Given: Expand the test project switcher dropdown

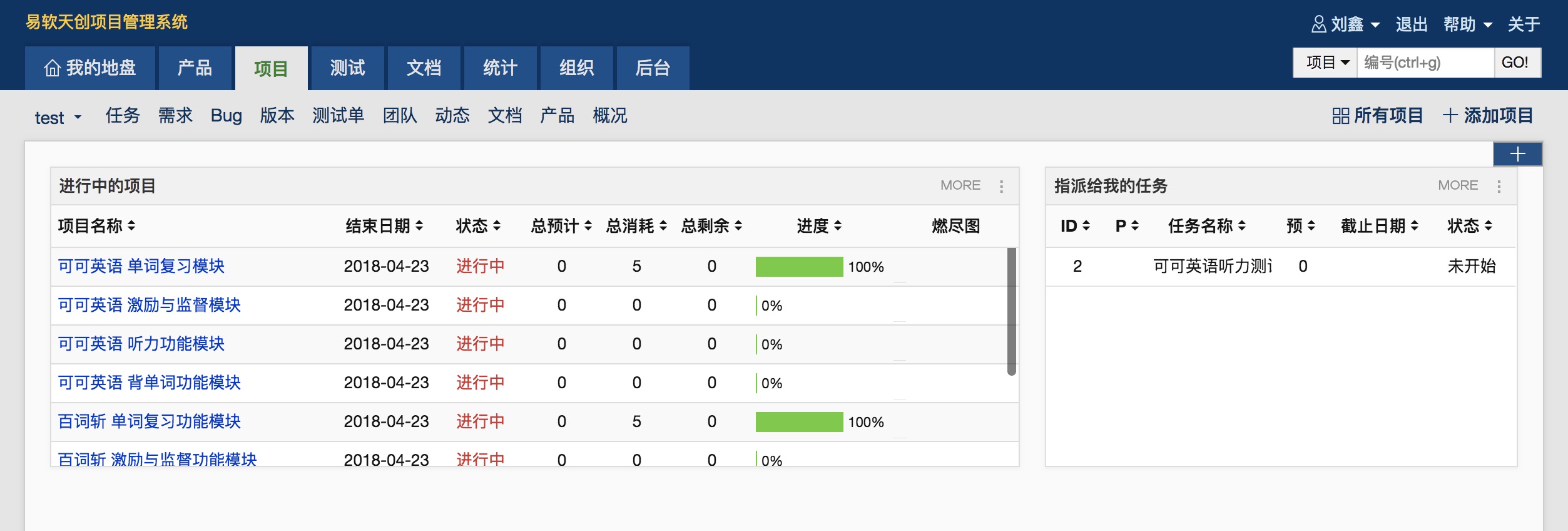Looking at the screenshot, I should 58,117.
